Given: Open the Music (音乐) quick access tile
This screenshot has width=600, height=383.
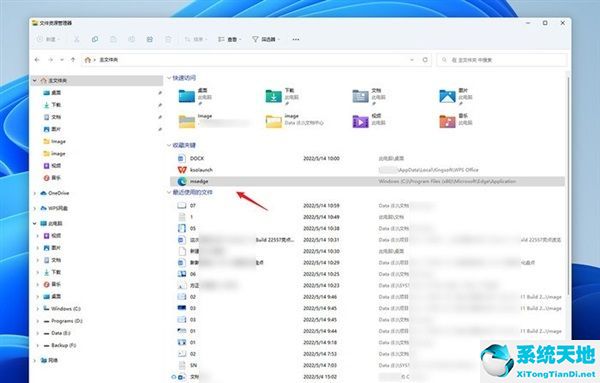Looking at the screenshot, I should click(457, 121).
